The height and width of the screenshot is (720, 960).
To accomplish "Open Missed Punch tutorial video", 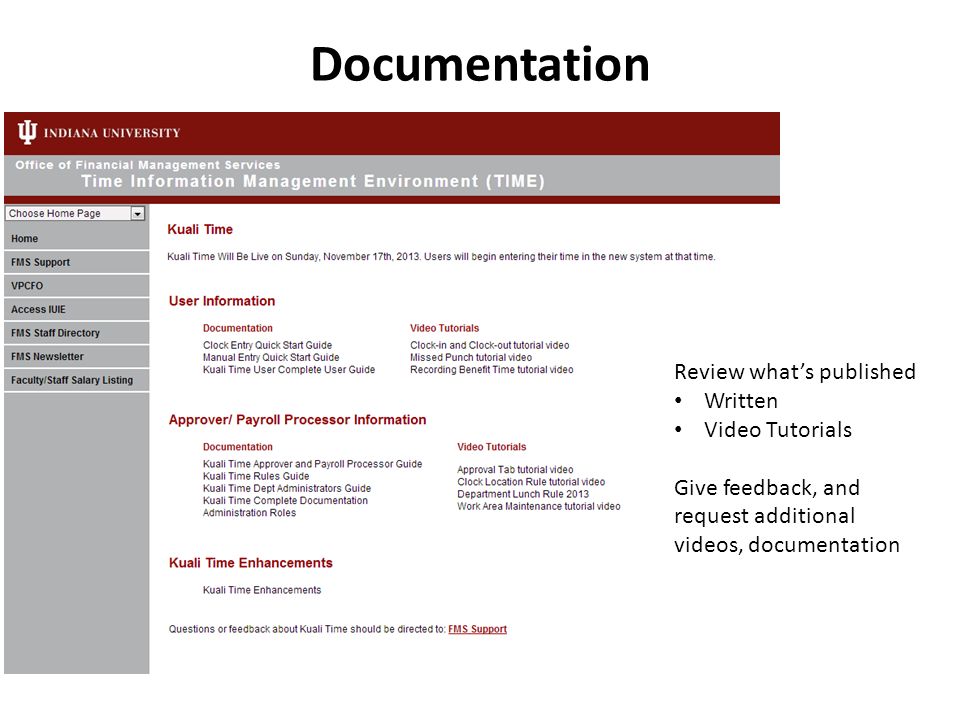I will [471, 358].
